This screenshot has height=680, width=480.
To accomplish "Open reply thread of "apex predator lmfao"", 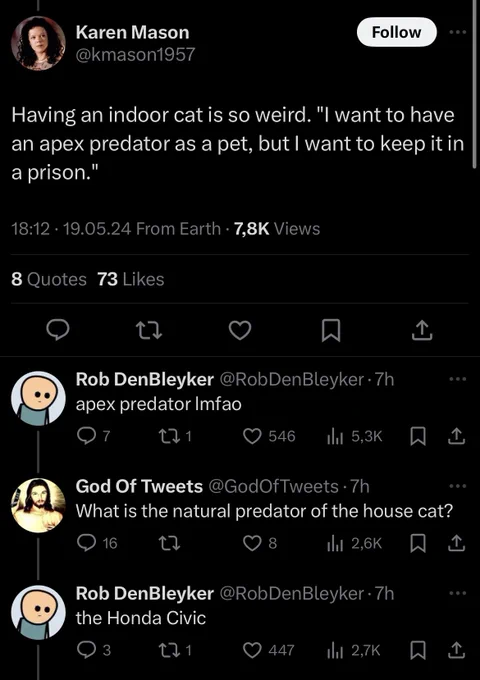I will (93, 436).
